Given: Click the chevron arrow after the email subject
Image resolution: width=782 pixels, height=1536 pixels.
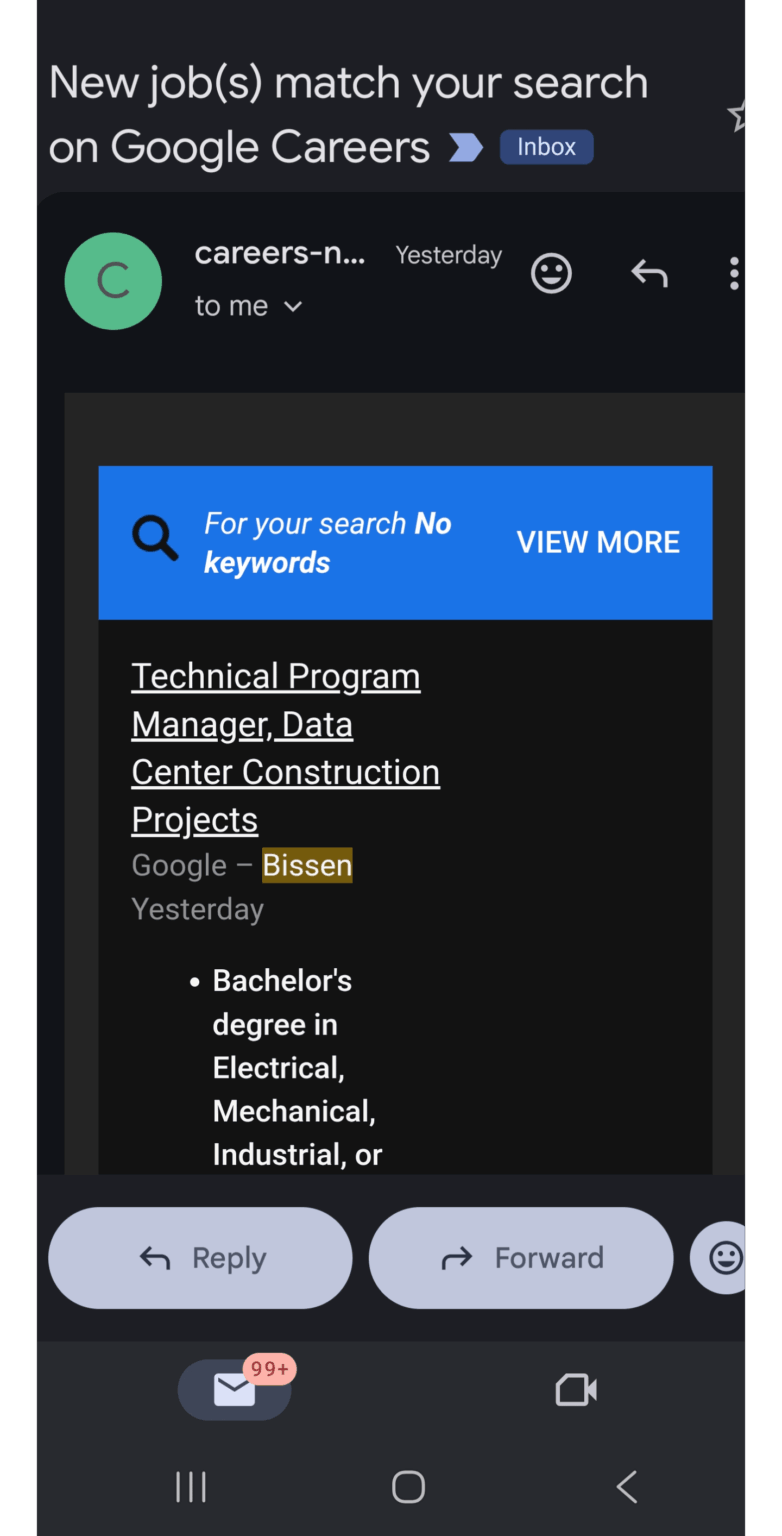Looking at the screenshot, I should click(463, 147).
